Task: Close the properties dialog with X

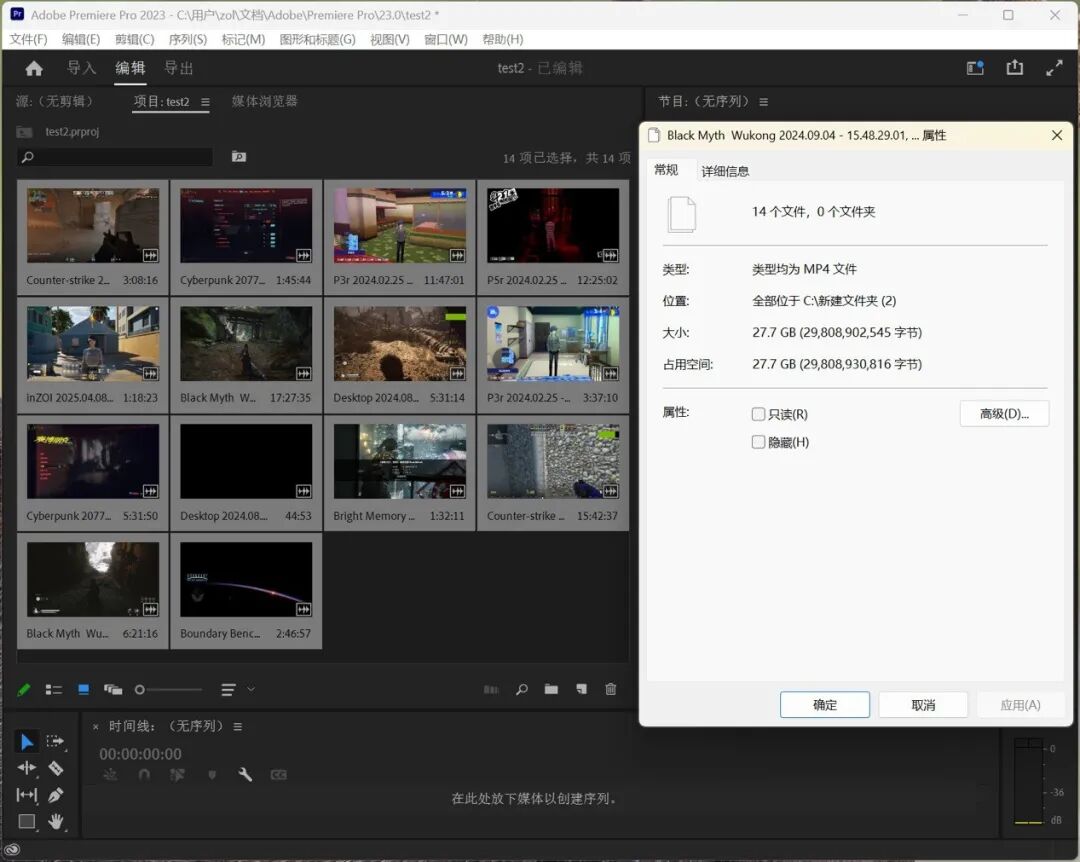Action: (x=1057, y=135)
